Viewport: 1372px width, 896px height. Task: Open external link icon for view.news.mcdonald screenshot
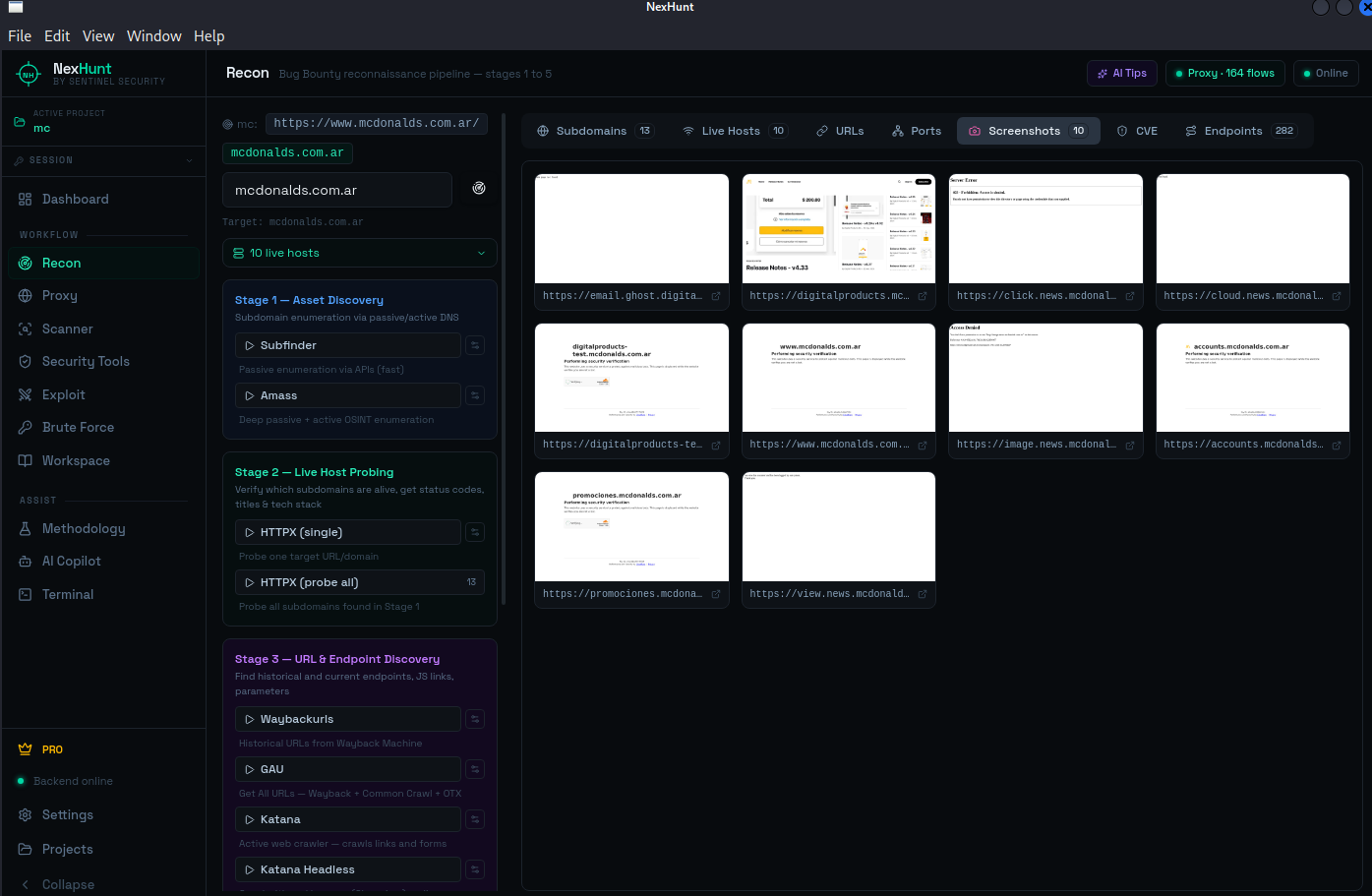(x=923, y=594)
